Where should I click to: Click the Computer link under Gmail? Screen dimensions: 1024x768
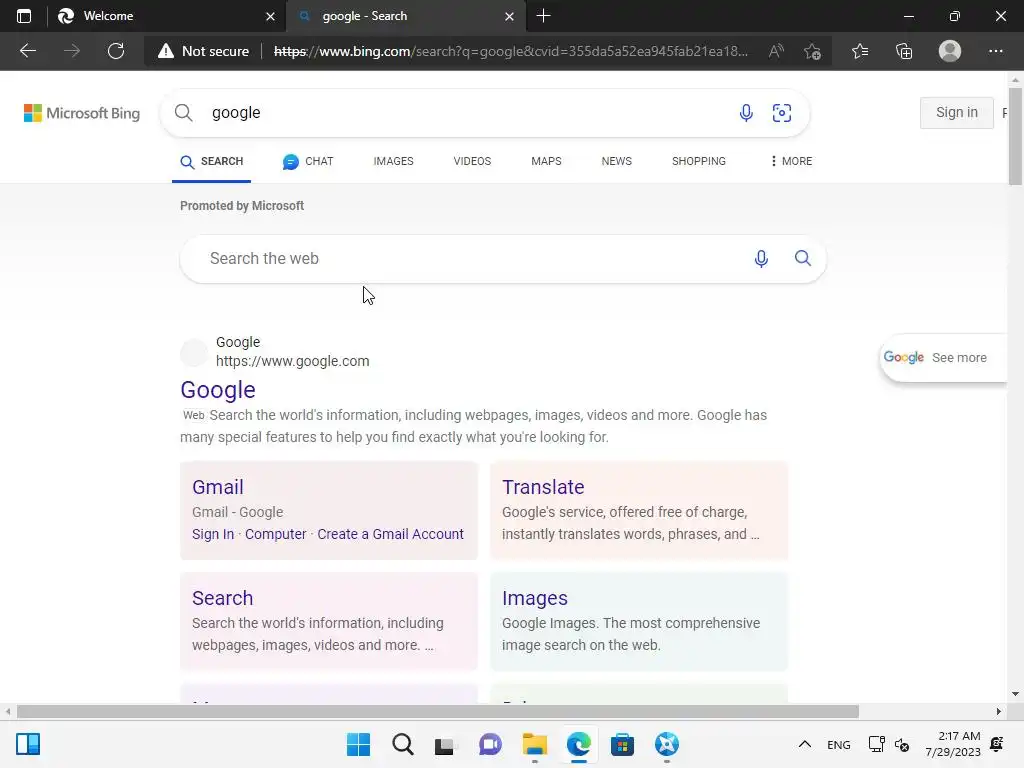[x=276, y=534]
